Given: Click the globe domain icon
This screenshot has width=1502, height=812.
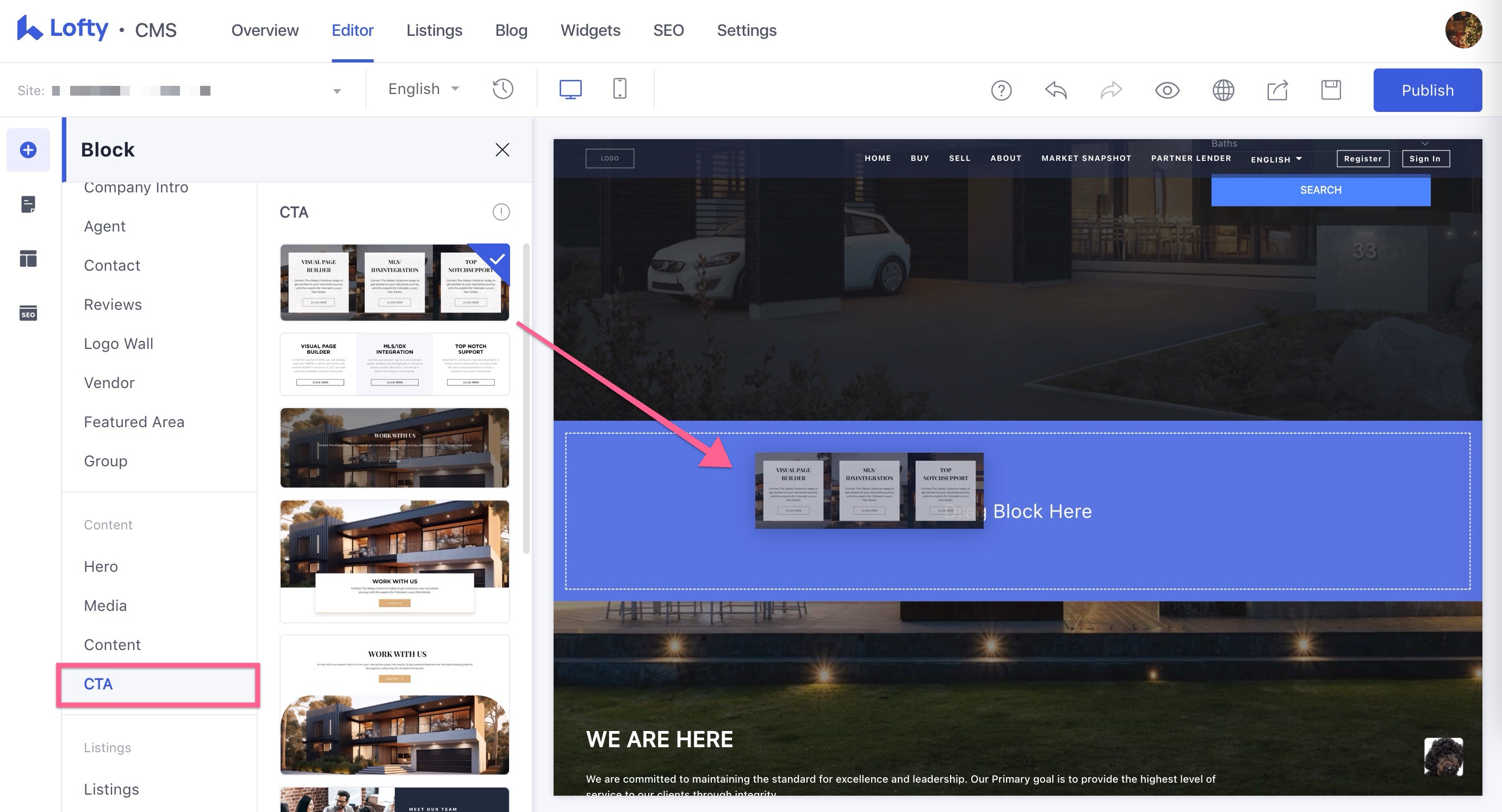Looking at the screenshot, I should pyautogui.click(x=1222, y=90).
